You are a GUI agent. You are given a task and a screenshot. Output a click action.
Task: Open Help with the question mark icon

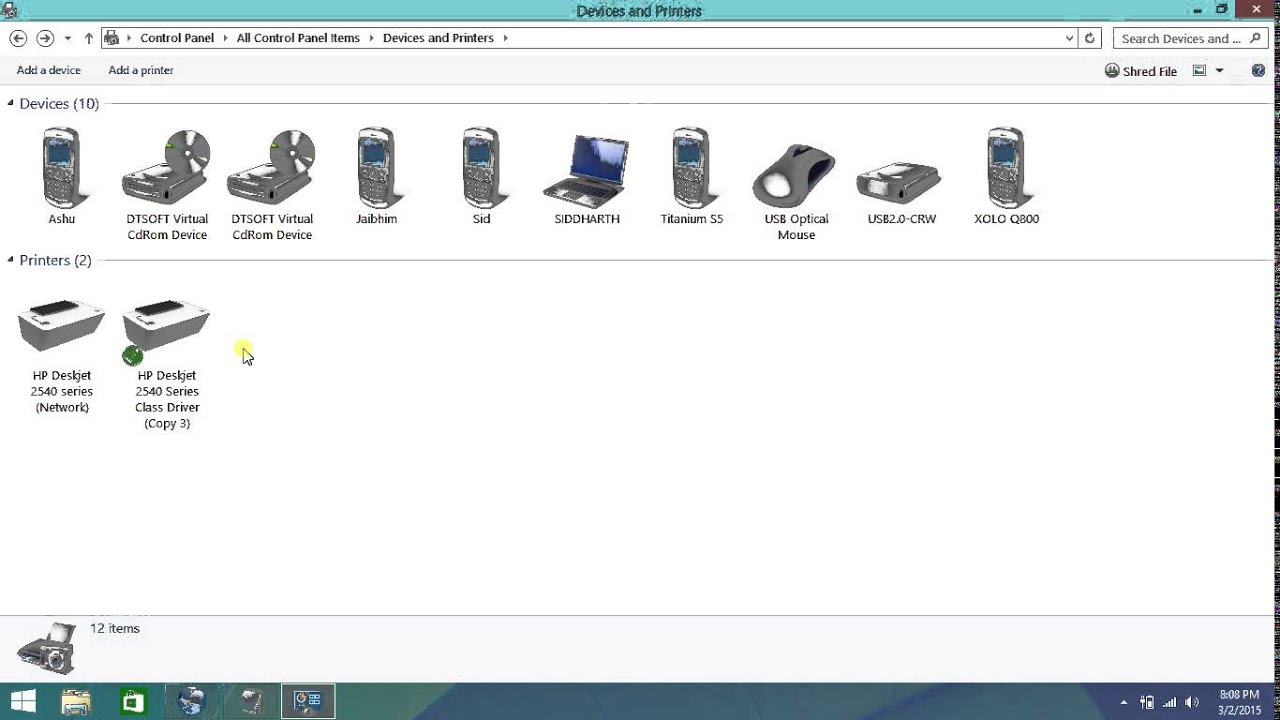pos(1258,71)
